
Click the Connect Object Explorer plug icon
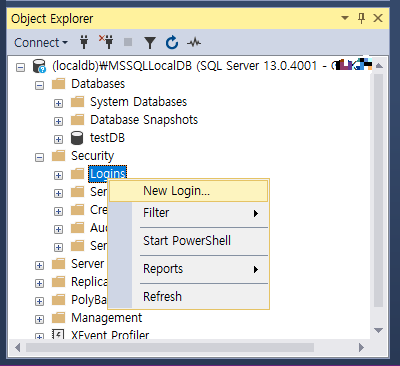(x=84, y=42)
